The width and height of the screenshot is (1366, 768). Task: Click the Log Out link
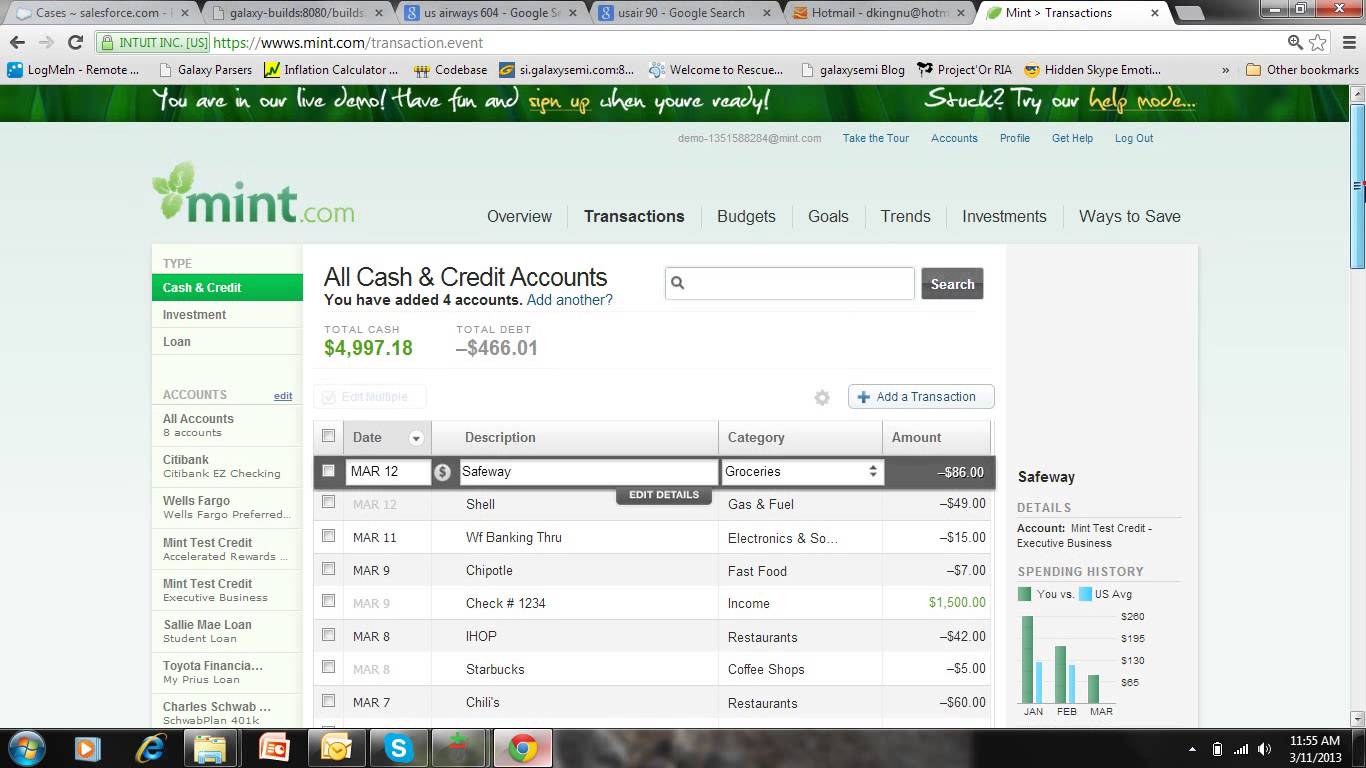[1134, 138]
